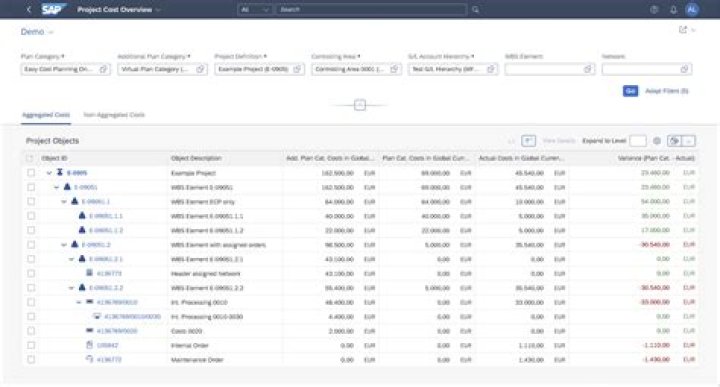Click the project icon in Example Project row

[60, 173]
